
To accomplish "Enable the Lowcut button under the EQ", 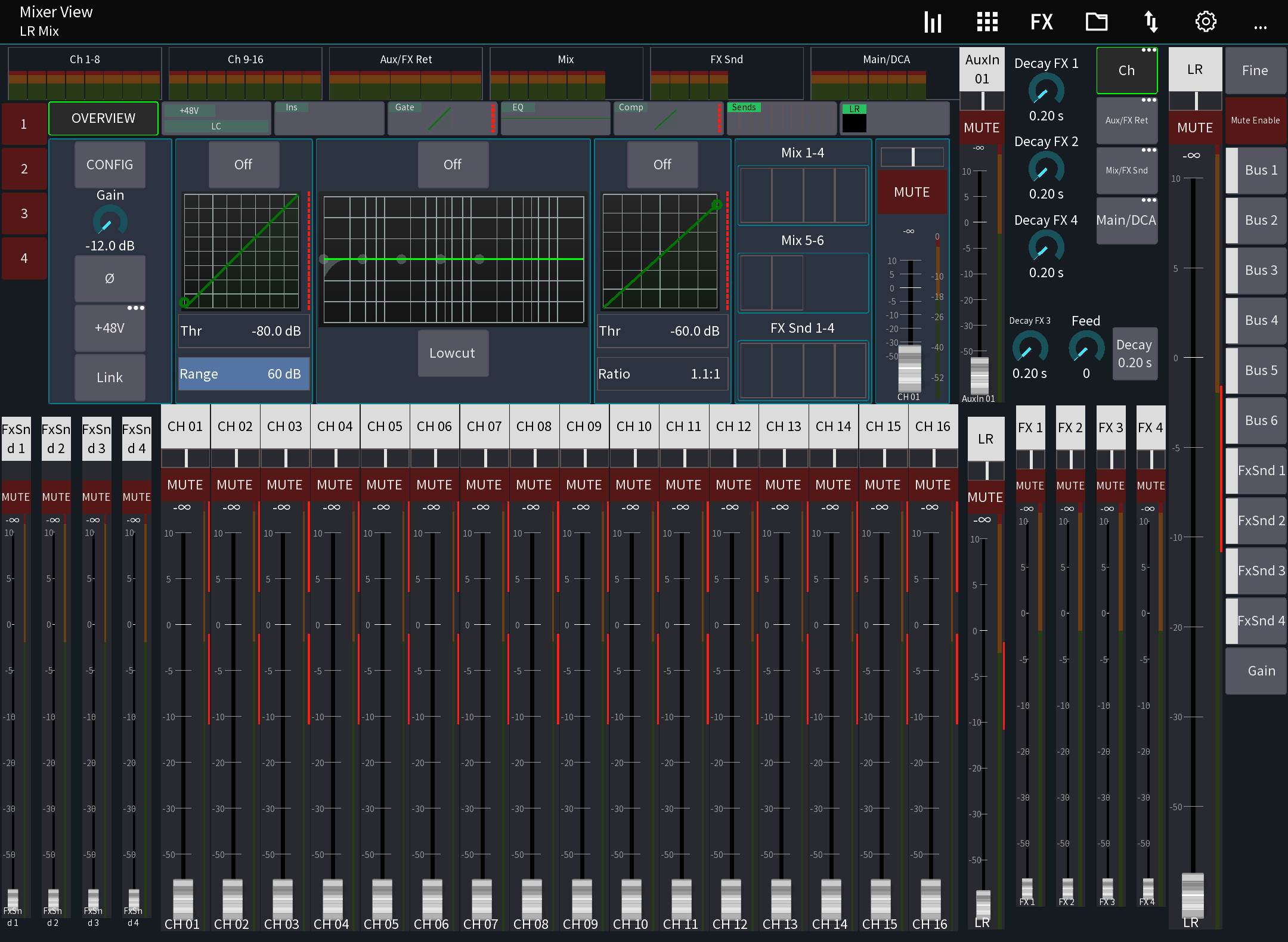I will point(453,354).
